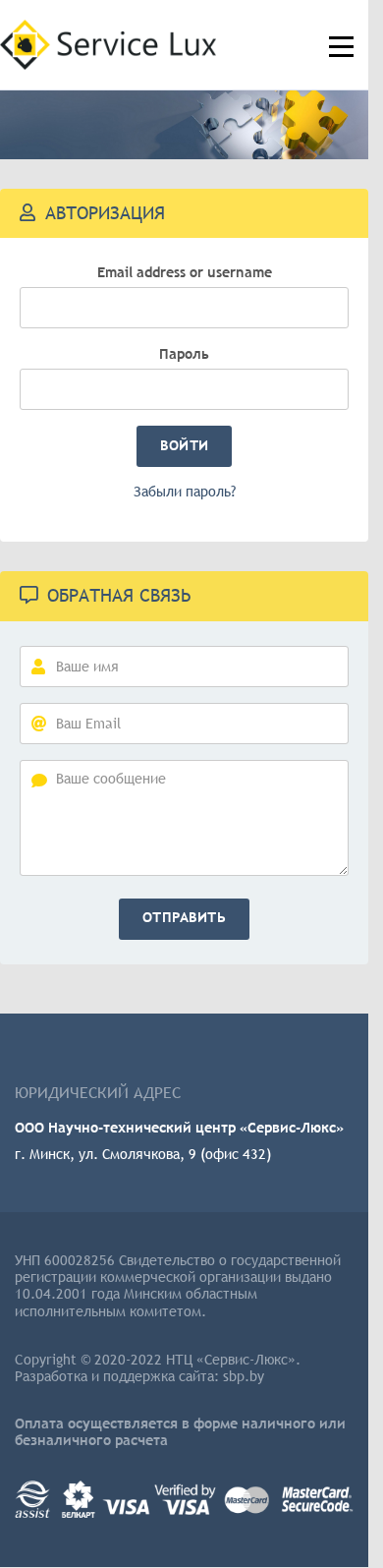The height and width of the screenshot is (1568, 383).
Task: Click the user icon beside Авторизация
Action: (x=27, y=213)
